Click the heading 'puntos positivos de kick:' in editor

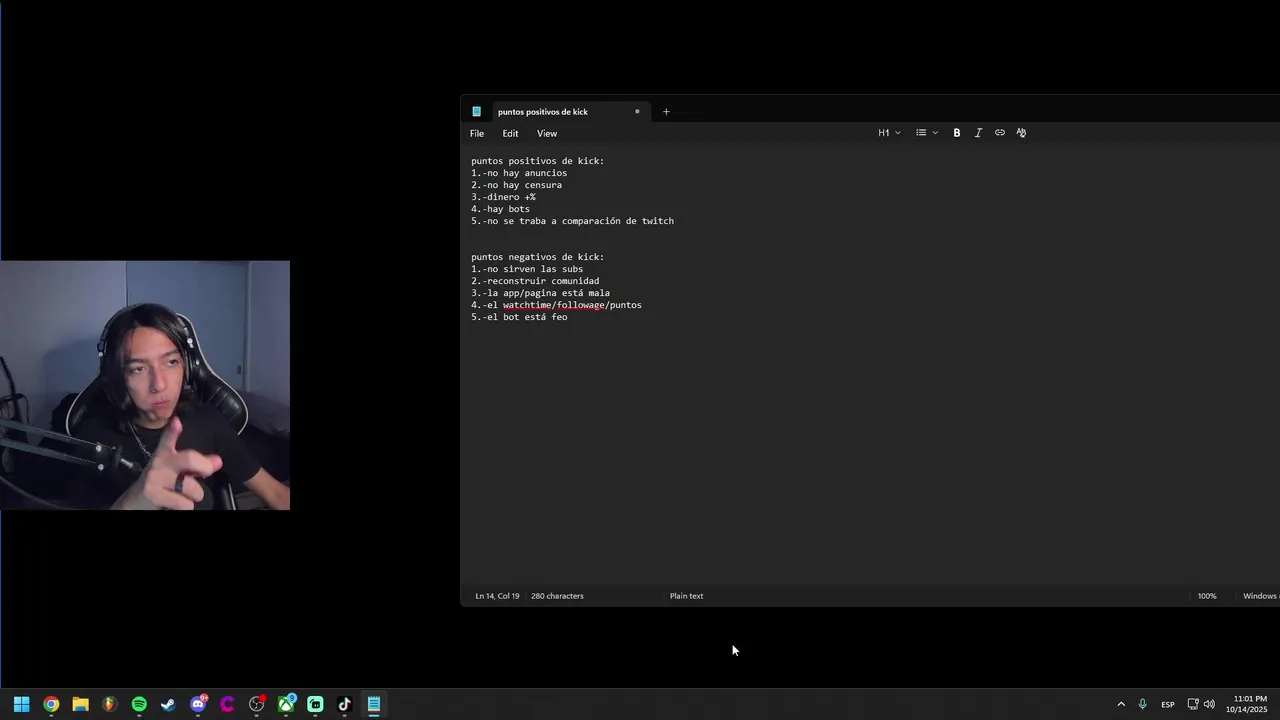pyautogui.click(x=538, y=161)
